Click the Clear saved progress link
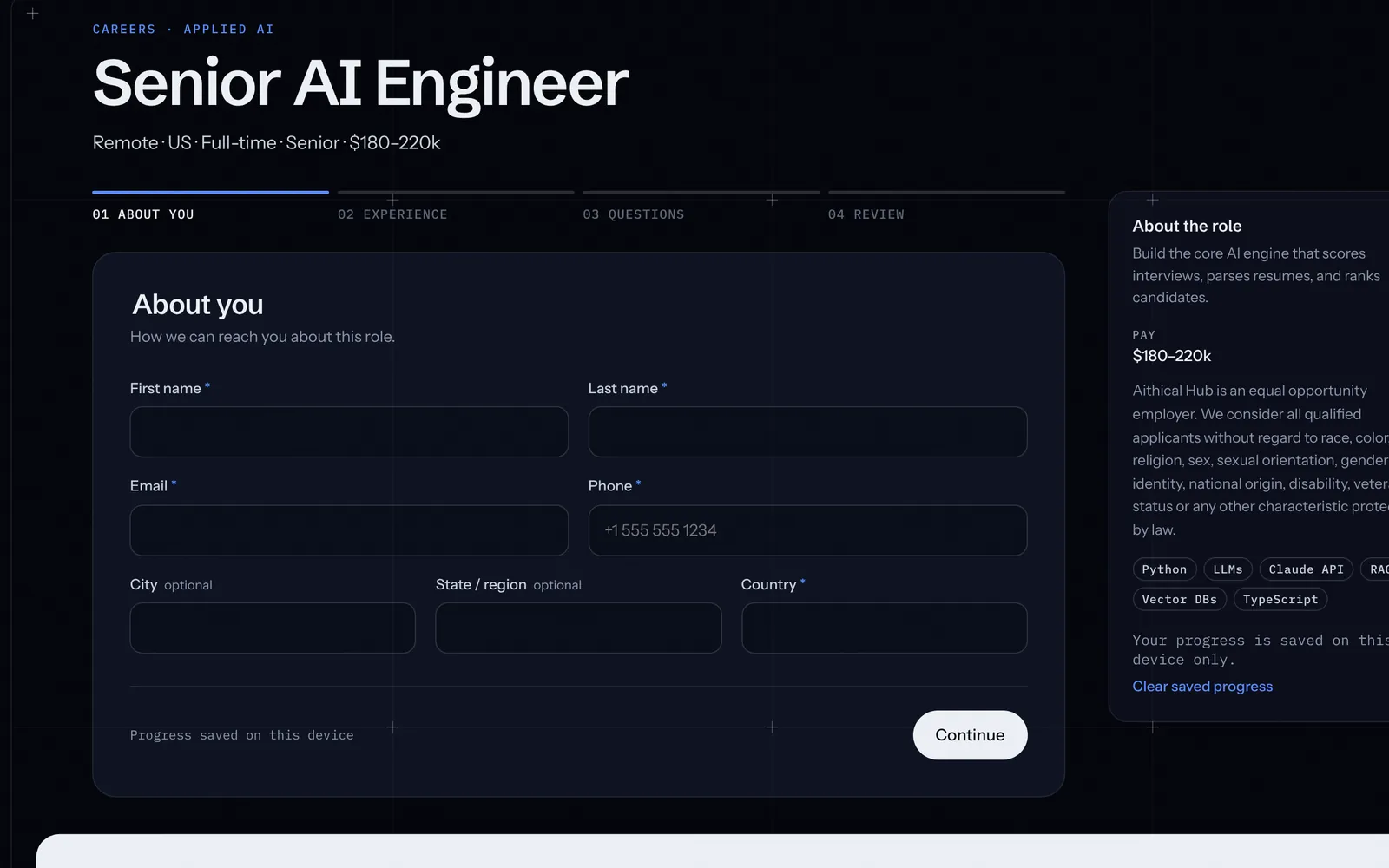Viewport: 1389px width, 868px height. tap(1202, 687)
